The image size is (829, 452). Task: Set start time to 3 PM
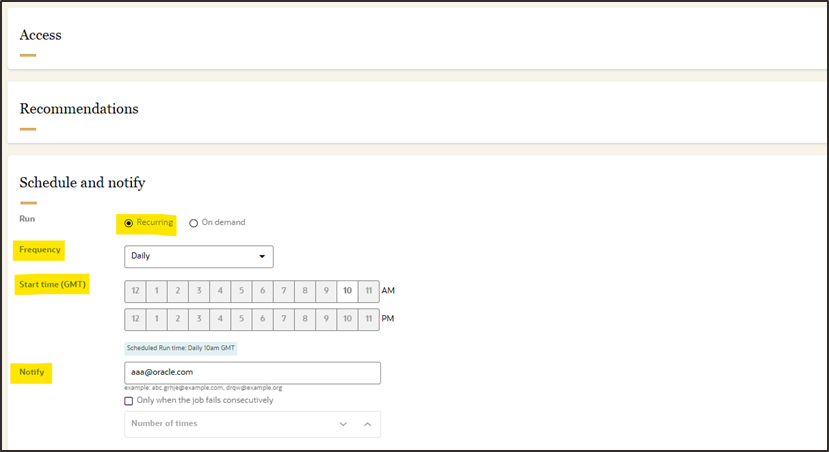(x=198, y=320)
